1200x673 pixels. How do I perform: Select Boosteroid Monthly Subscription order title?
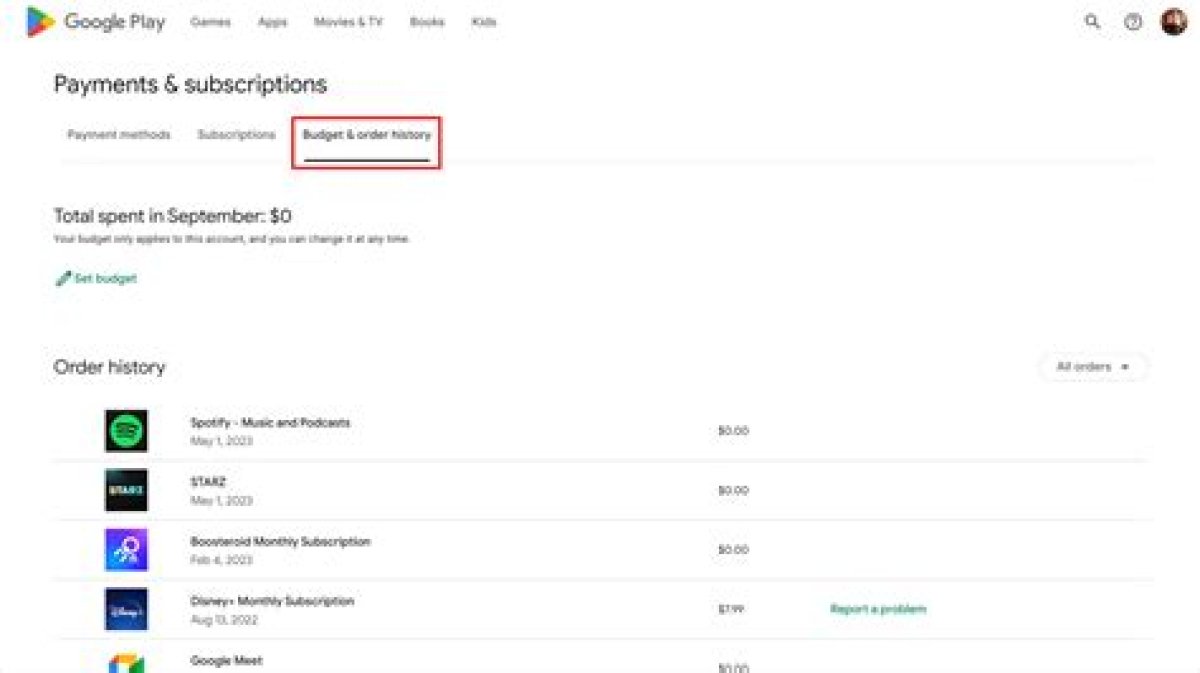(280, 541)
